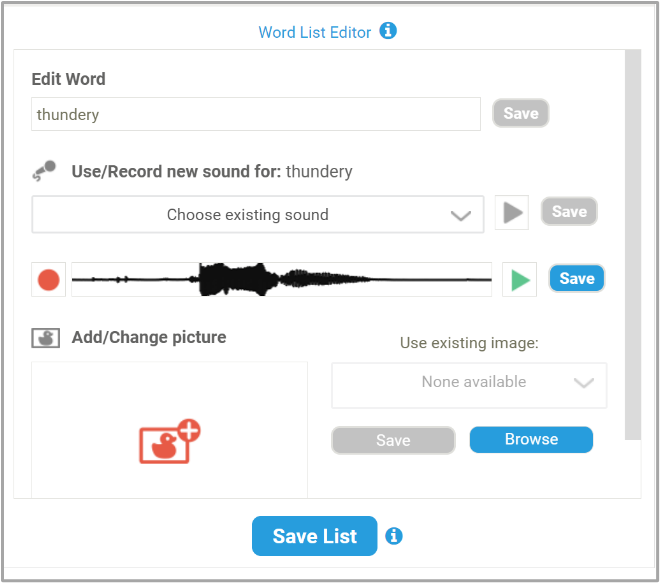Click the Word List Editor title link
Screen dimensions: 660x583
[314, 32]
